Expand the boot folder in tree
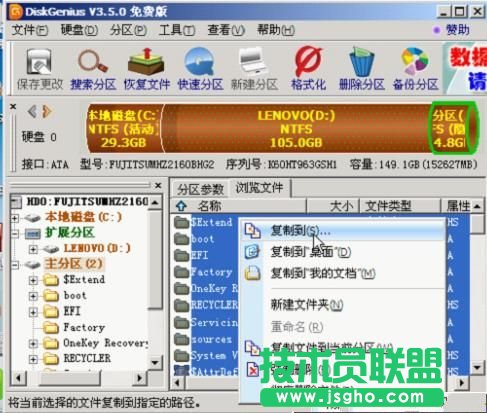Image resolution: width=487 pixels, height=413 pixels. click(33, 296)
